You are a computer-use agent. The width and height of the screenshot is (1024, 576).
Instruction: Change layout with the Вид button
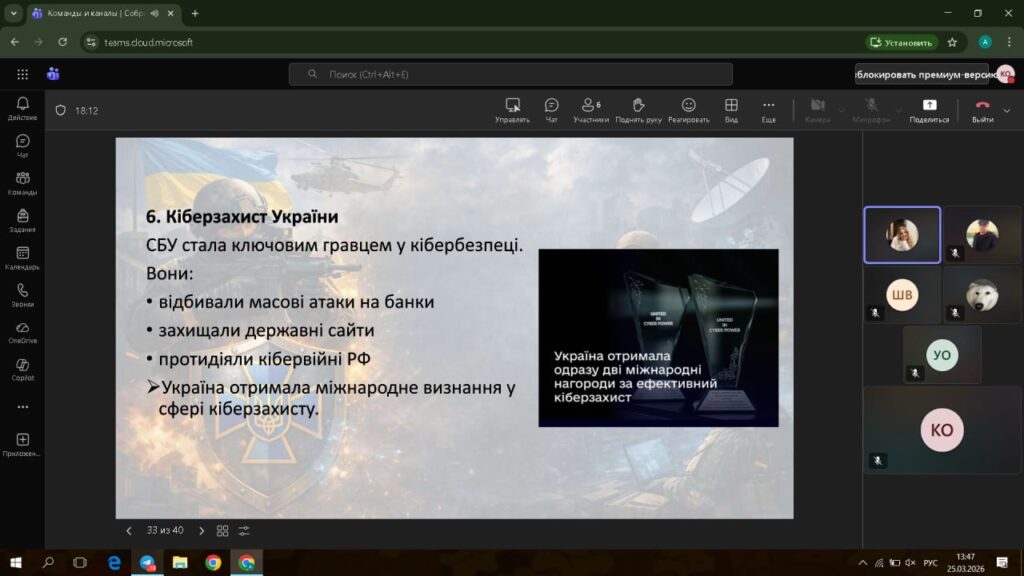coord(731,109)
